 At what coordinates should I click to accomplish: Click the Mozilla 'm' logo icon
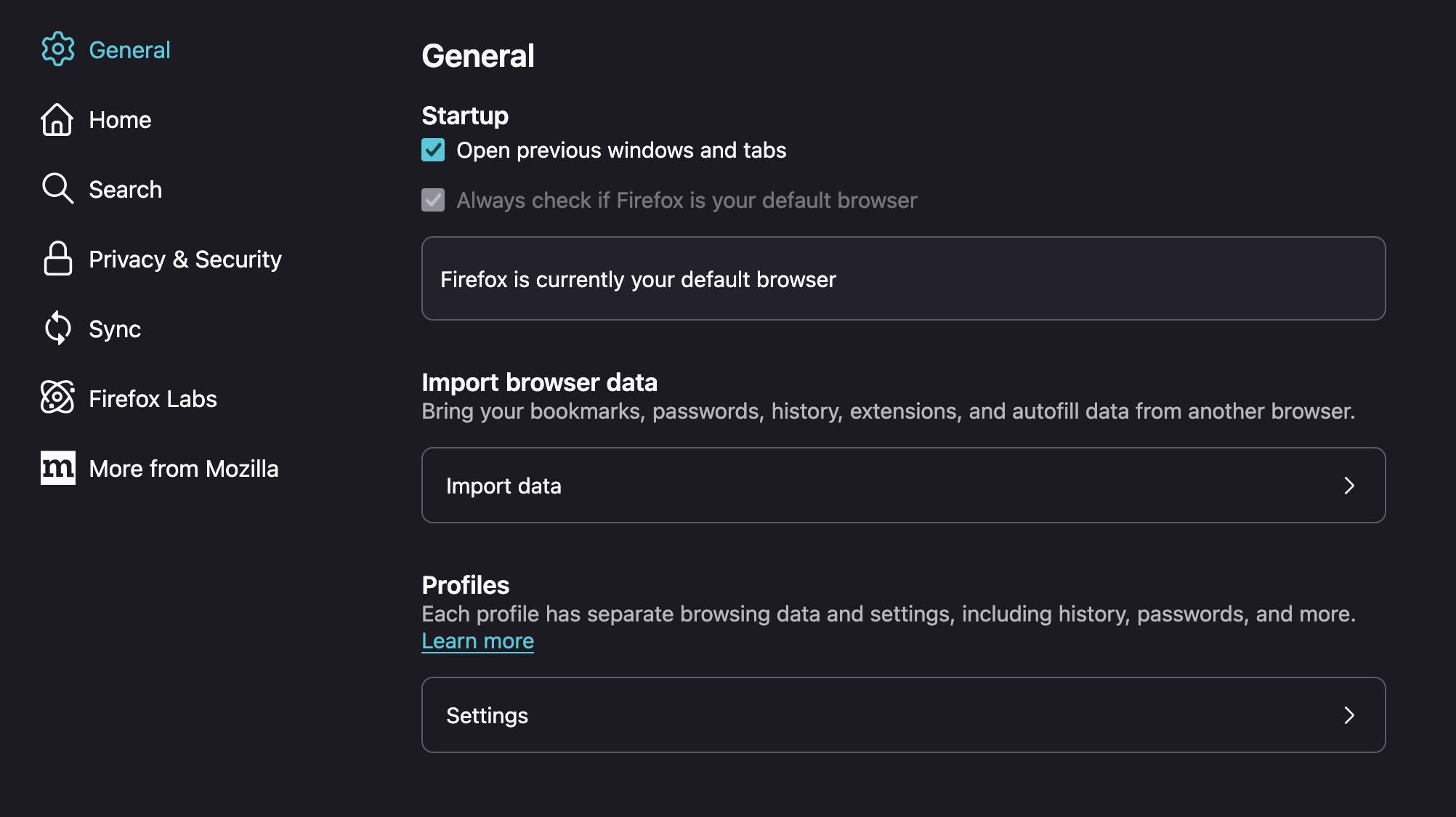(57, 467)
